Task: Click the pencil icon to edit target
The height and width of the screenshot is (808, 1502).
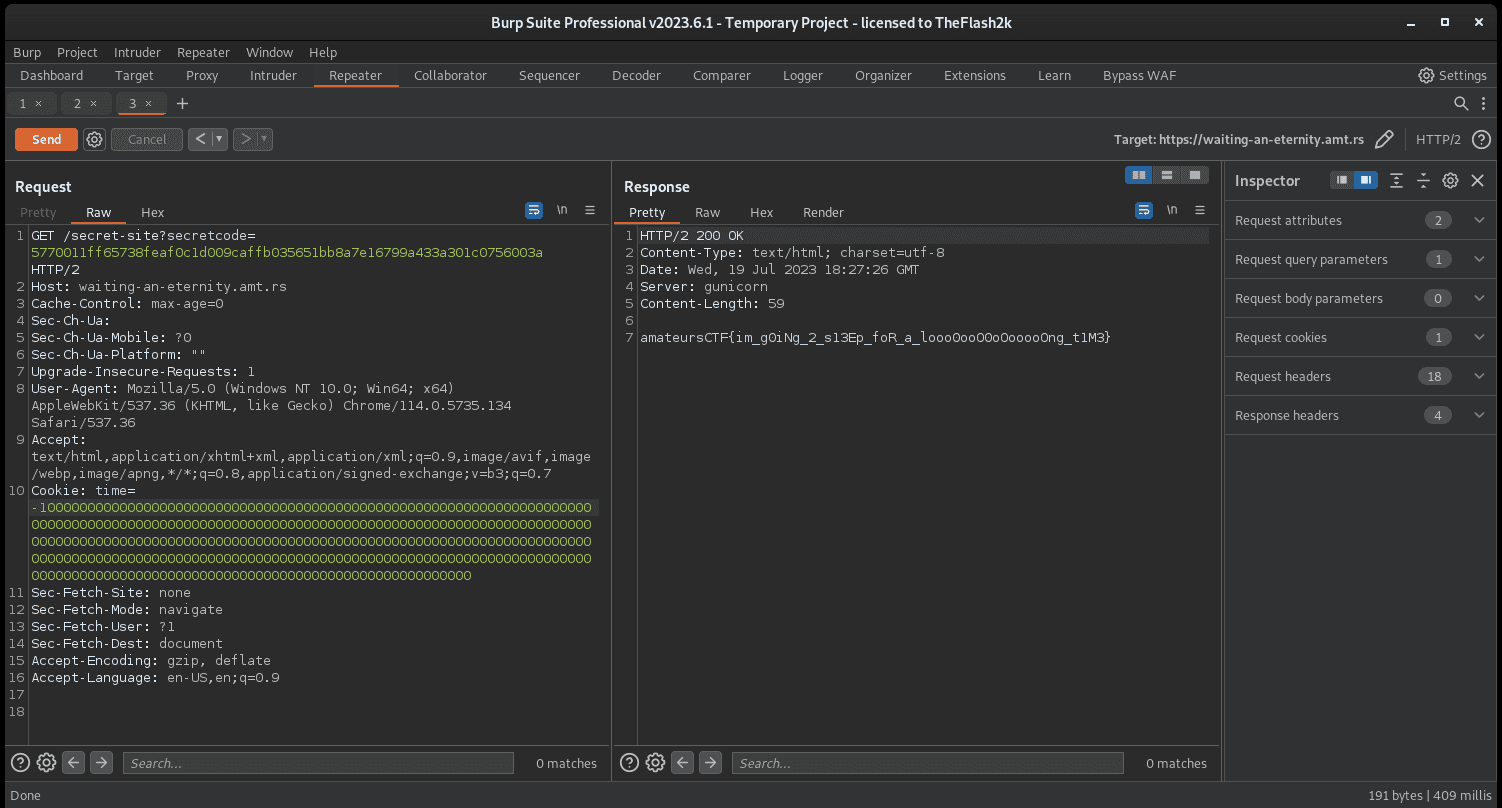Action: [1384, 140]
